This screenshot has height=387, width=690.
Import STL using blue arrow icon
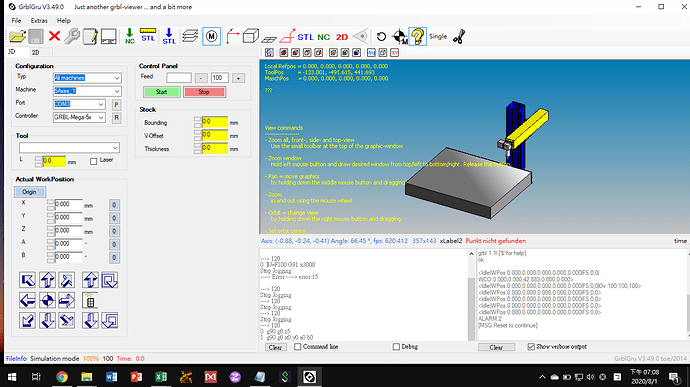[169, 37]
